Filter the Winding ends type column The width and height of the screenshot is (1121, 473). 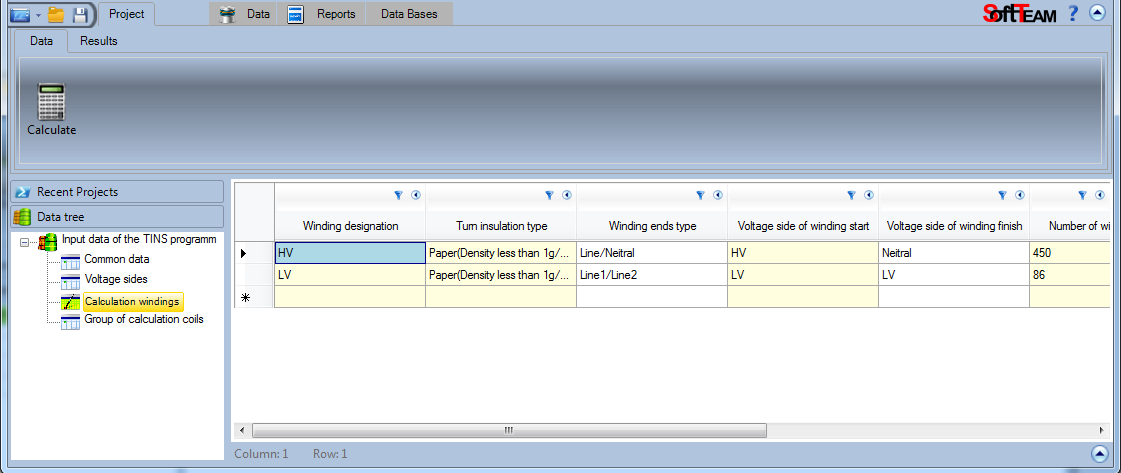coord(701,194)
